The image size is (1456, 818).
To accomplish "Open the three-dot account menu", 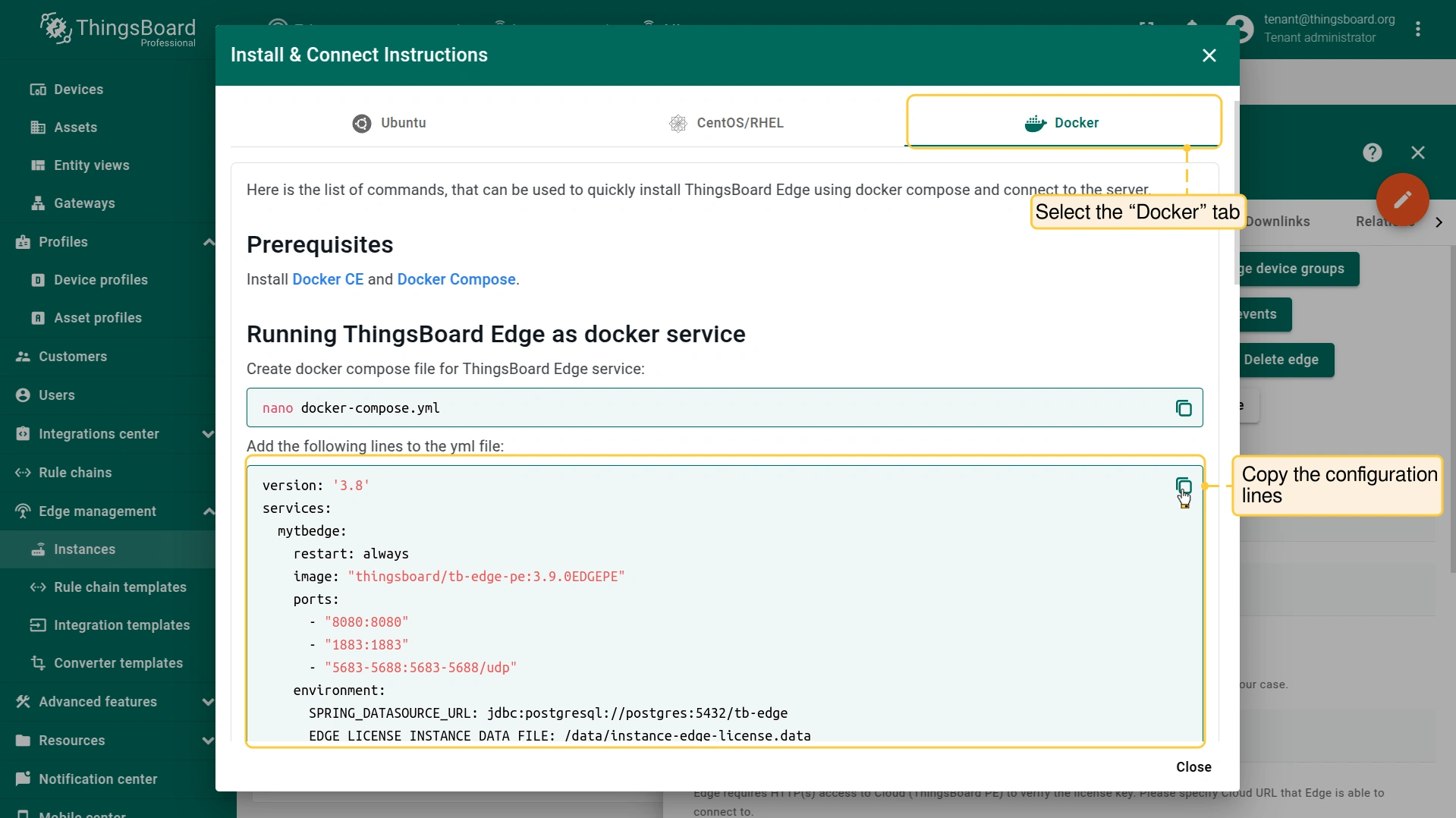I will pyautogui.click(x=1417, y=29).
